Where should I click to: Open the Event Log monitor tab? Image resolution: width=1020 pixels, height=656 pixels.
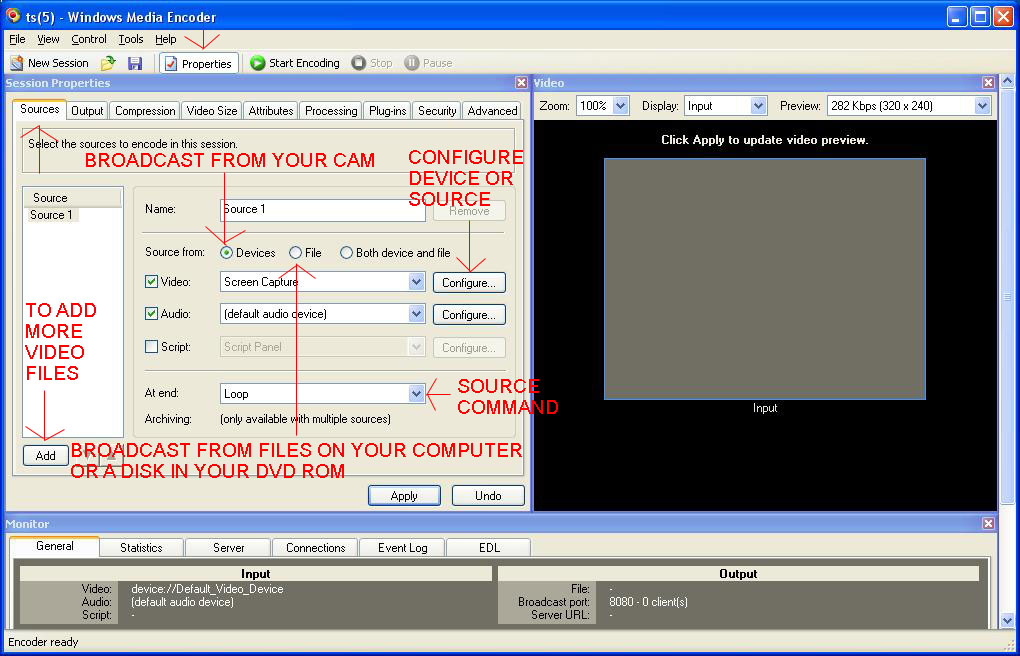coord(403,547)
